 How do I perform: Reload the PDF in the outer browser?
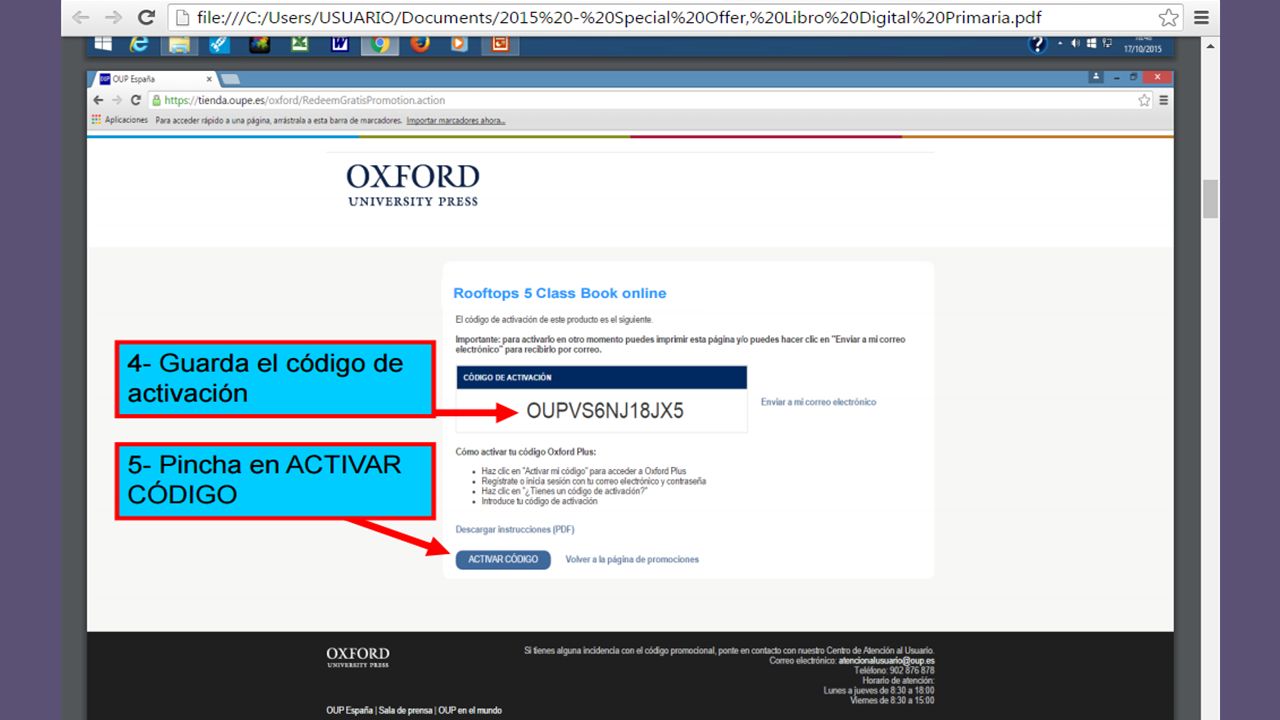tap(146, 18)
